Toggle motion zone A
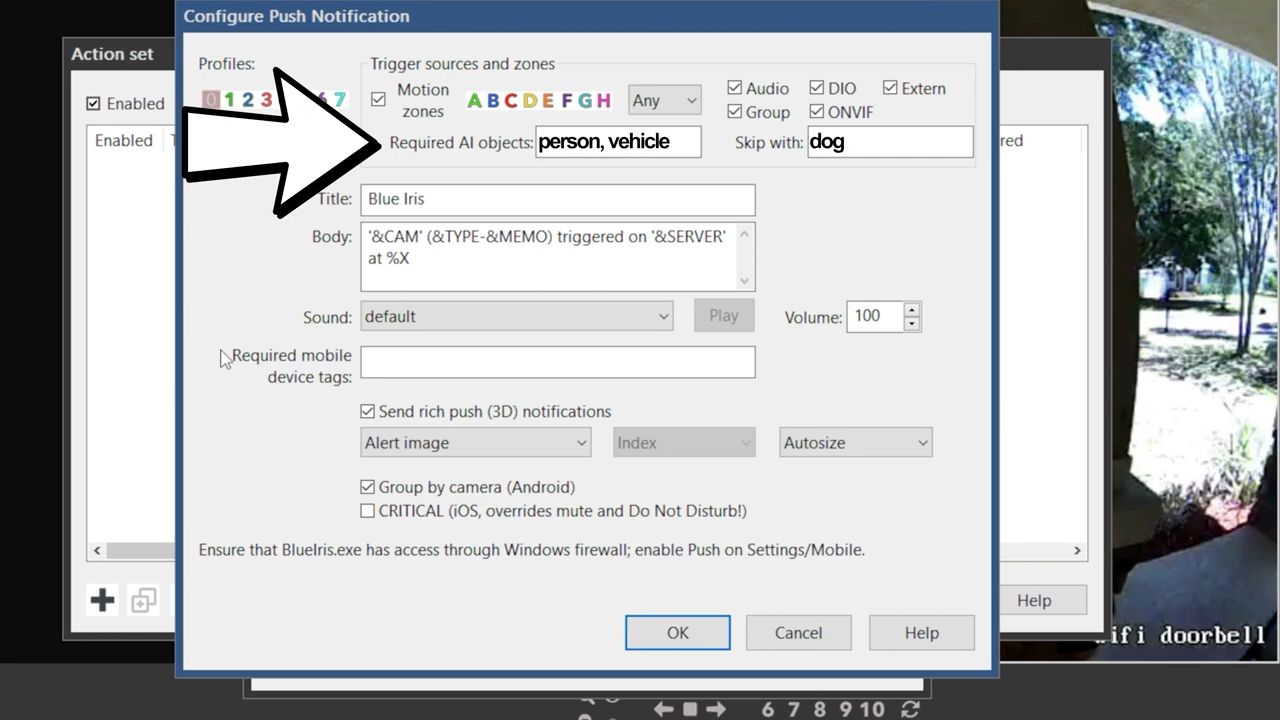 coord(474,100)
